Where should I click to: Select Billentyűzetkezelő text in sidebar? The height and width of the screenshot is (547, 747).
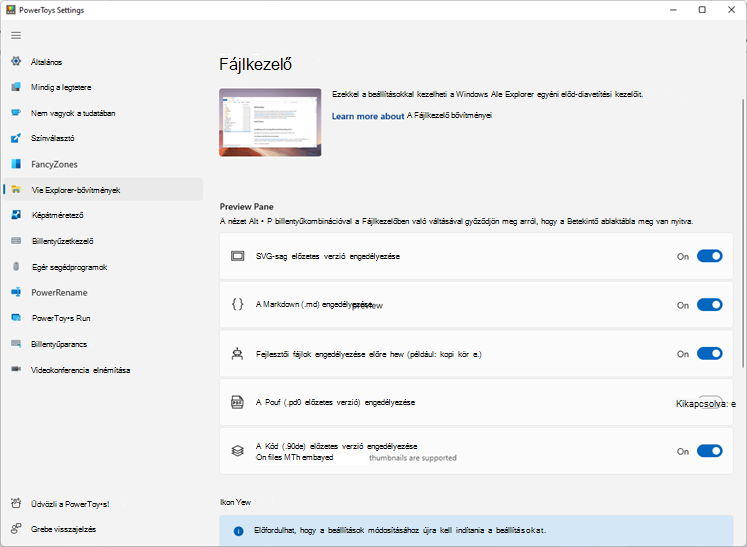click(x=62, y=241)
